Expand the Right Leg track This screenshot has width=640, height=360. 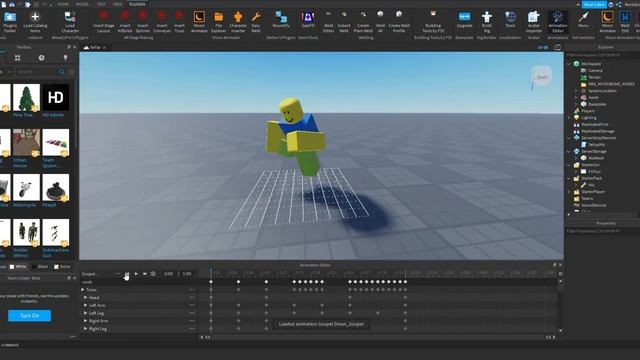coord(85,329)
